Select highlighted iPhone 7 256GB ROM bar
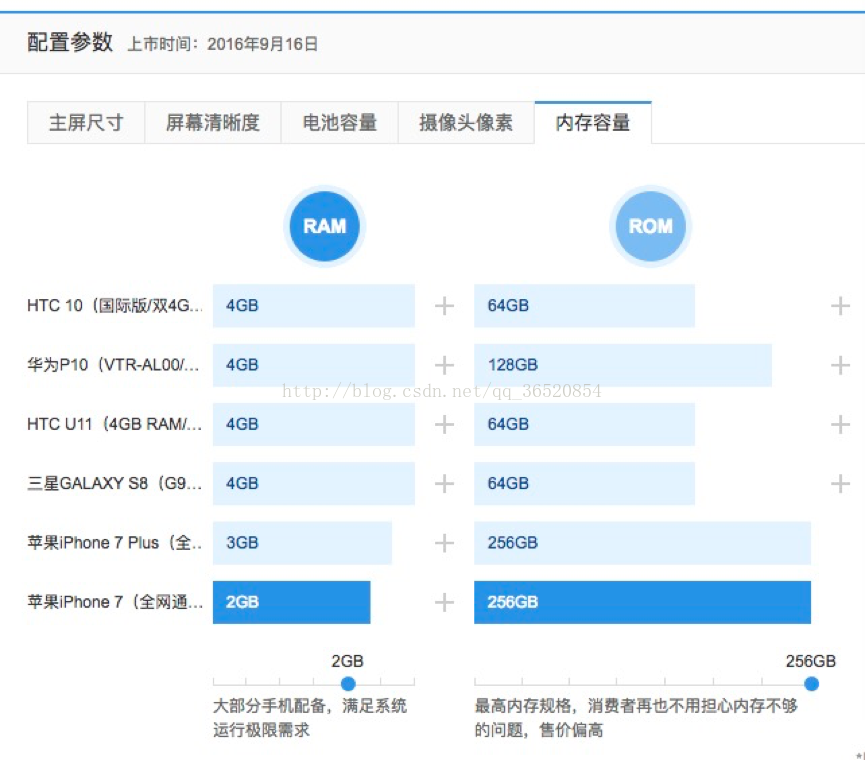Screen dimensions: 865x760 point(643,602)
